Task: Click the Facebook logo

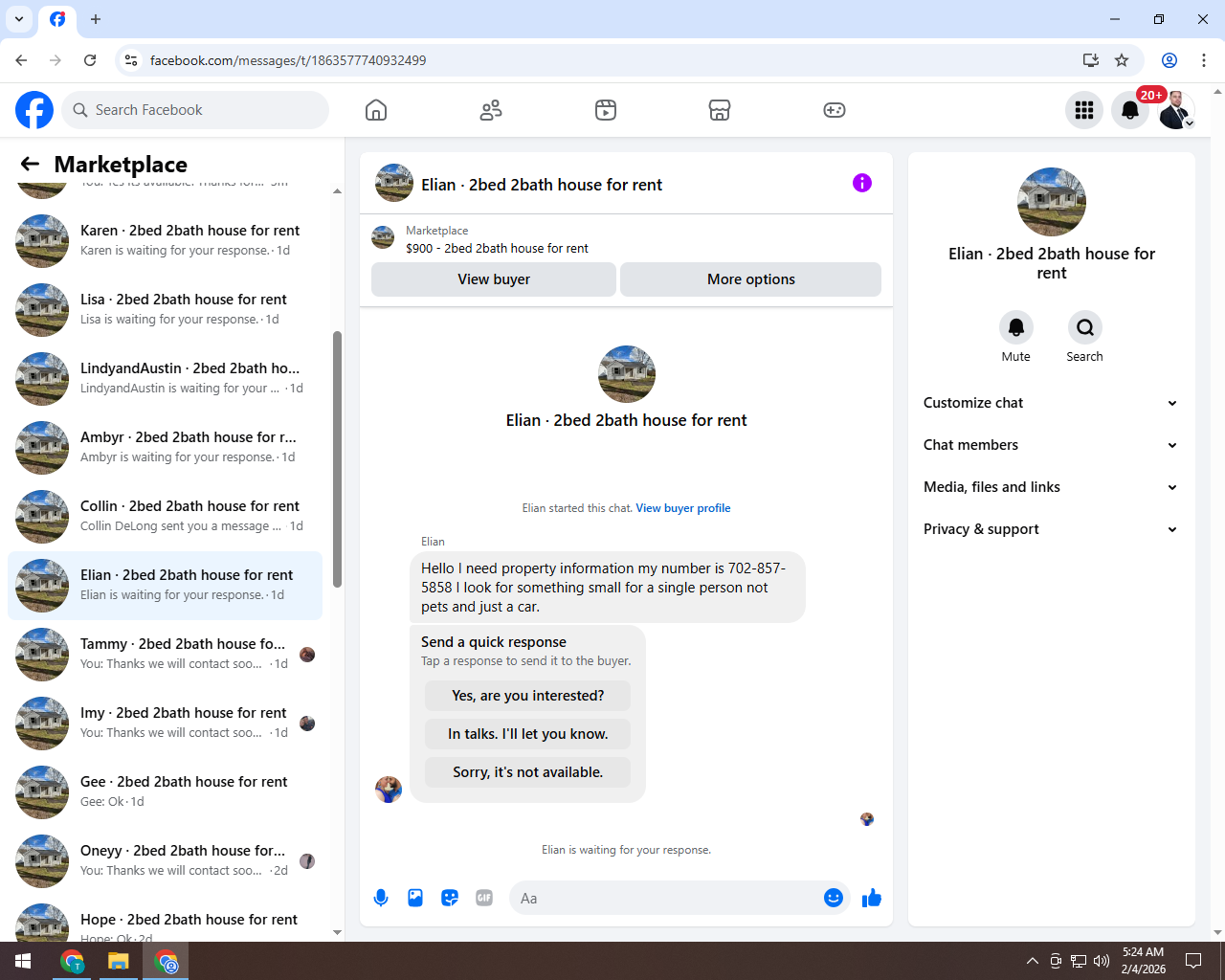Action: (34, 110)
